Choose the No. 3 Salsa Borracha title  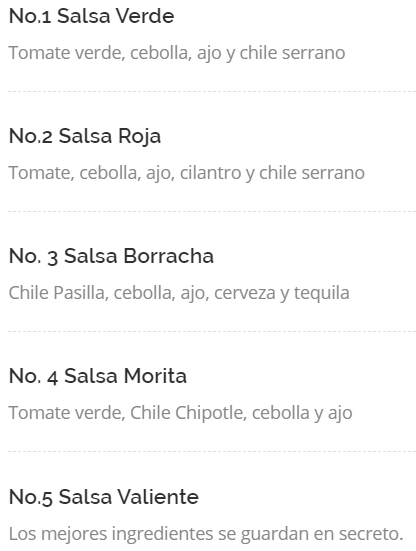click(111, 256)
